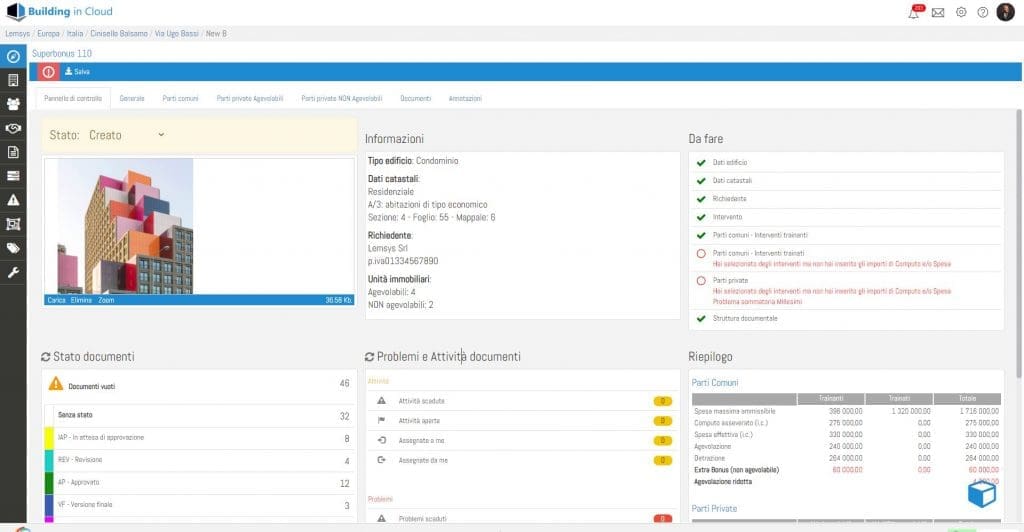Screen dimensions: 1024x532
Task: Open the help question mark icon
Action: tap(983, 12)
